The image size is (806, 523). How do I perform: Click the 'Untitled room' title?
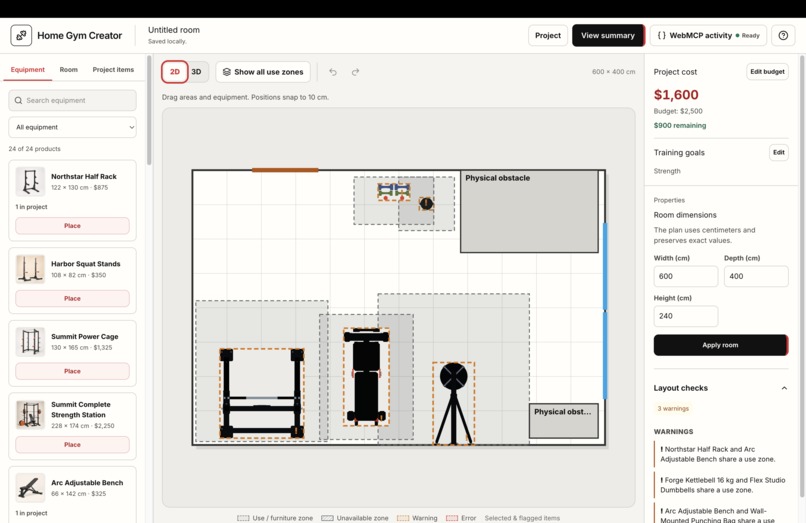(174, 30)
